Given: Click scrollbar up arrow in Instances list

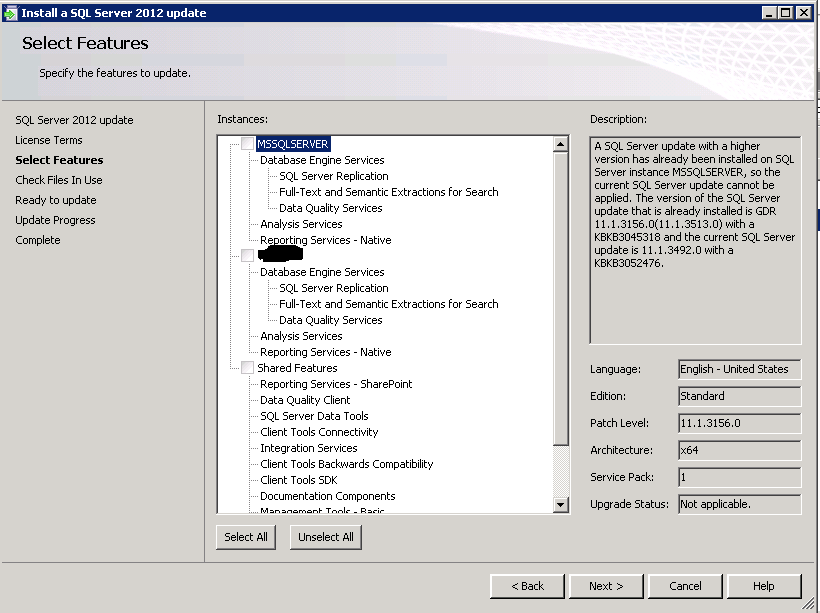Looking at the screenshot, I should pos(561,144).
